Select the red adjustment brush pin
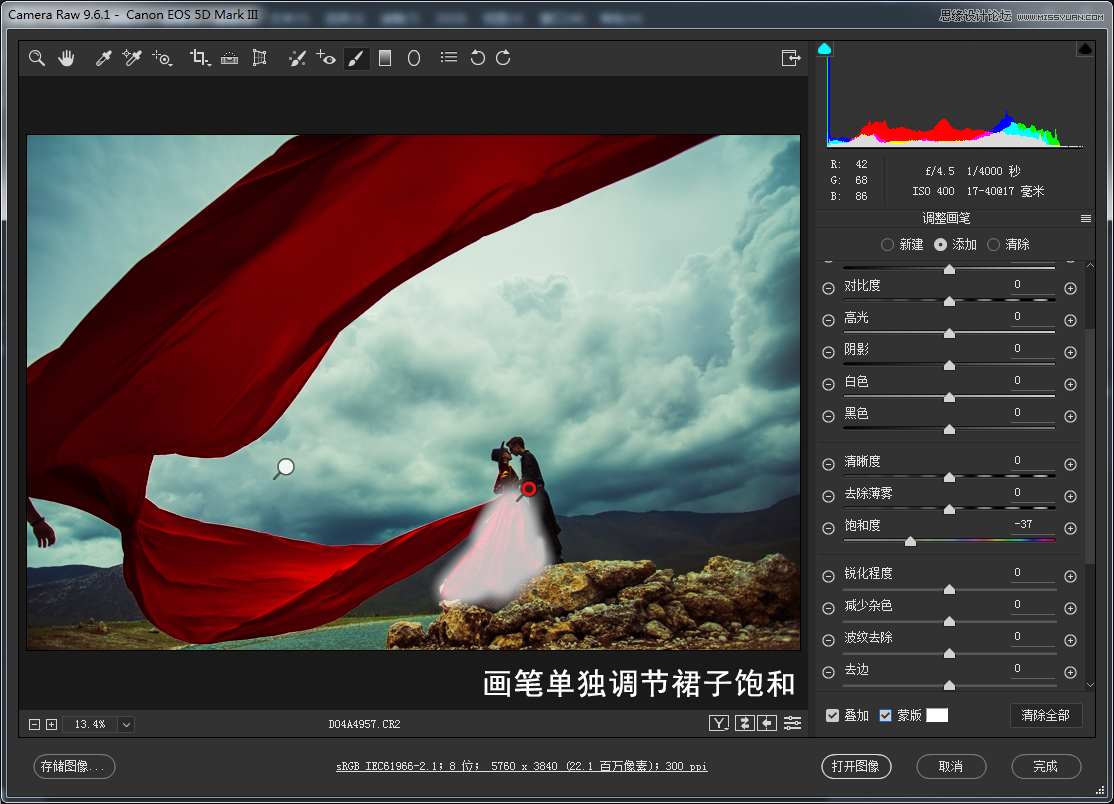Viewport: 1114px width, 804px height. 529,489
